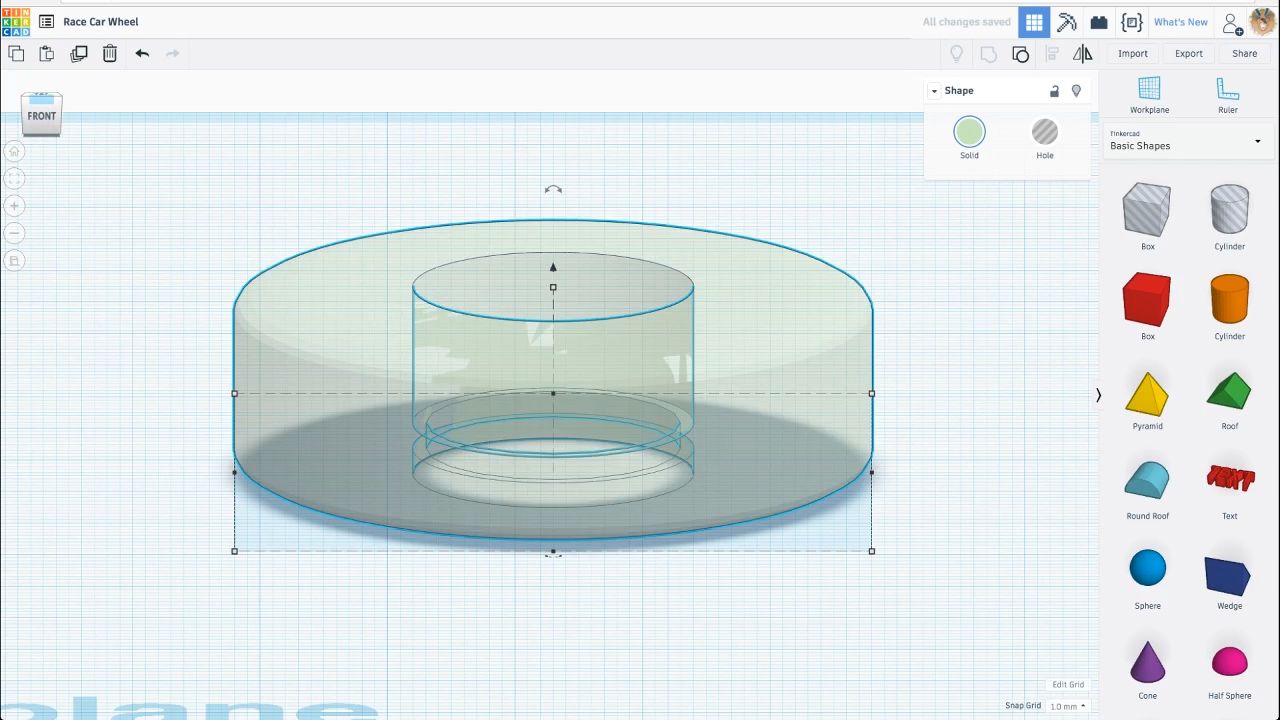Switch to the Bricks view
This screenshot has width=1280, height=720.
(1099, 22)
